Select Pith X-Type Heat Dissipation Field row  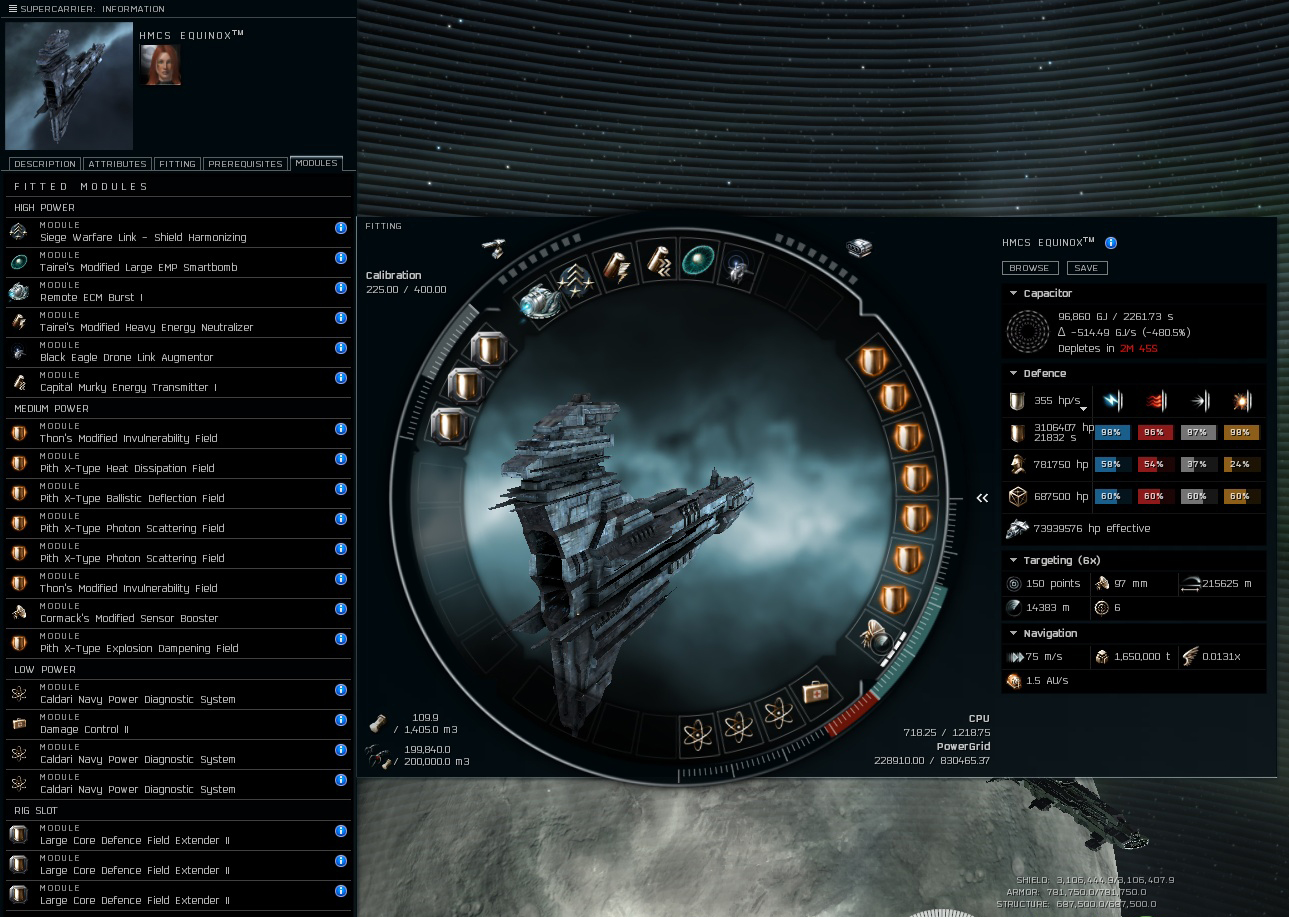click(x=178, y=463)
